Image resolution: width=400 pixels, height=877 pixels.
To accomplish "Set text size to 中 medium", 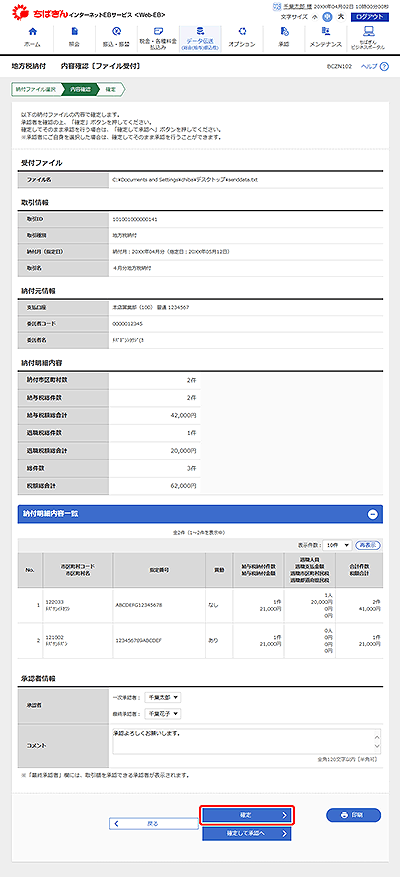I will coord(327,17).
